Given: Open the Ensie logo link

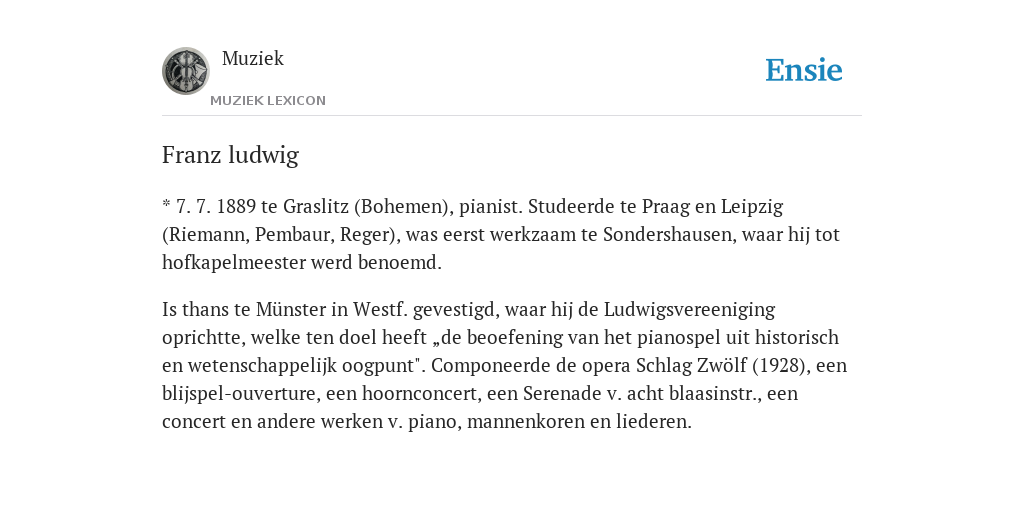Looking at the screenshot, I should pyautogui.click(x=804, y=70).
